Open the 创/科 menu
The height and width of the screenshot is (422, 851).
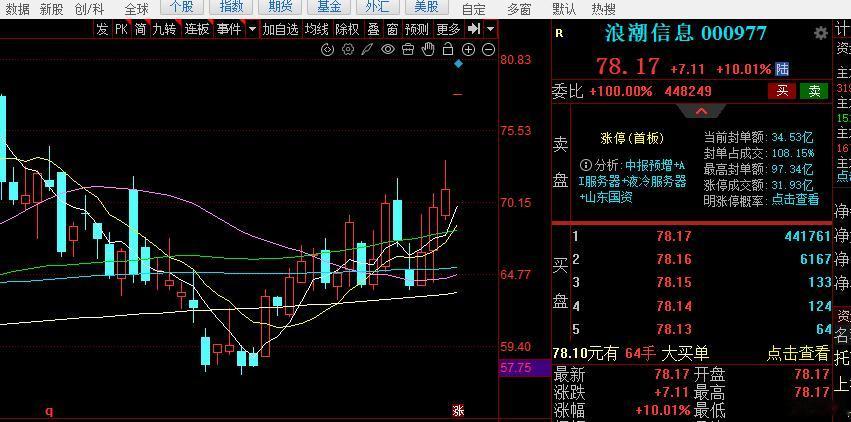pyautogui.click(x=90, y=9)
